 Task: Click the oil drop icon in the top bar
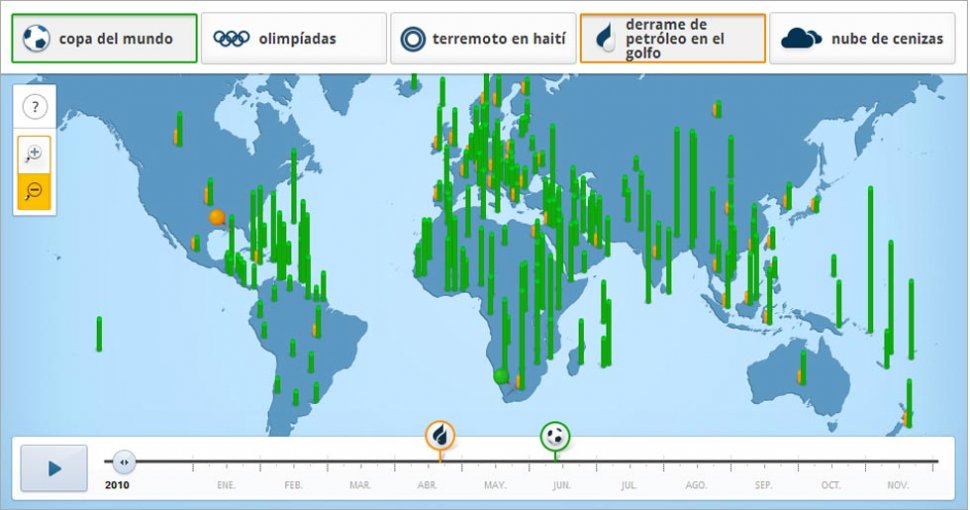604,38
